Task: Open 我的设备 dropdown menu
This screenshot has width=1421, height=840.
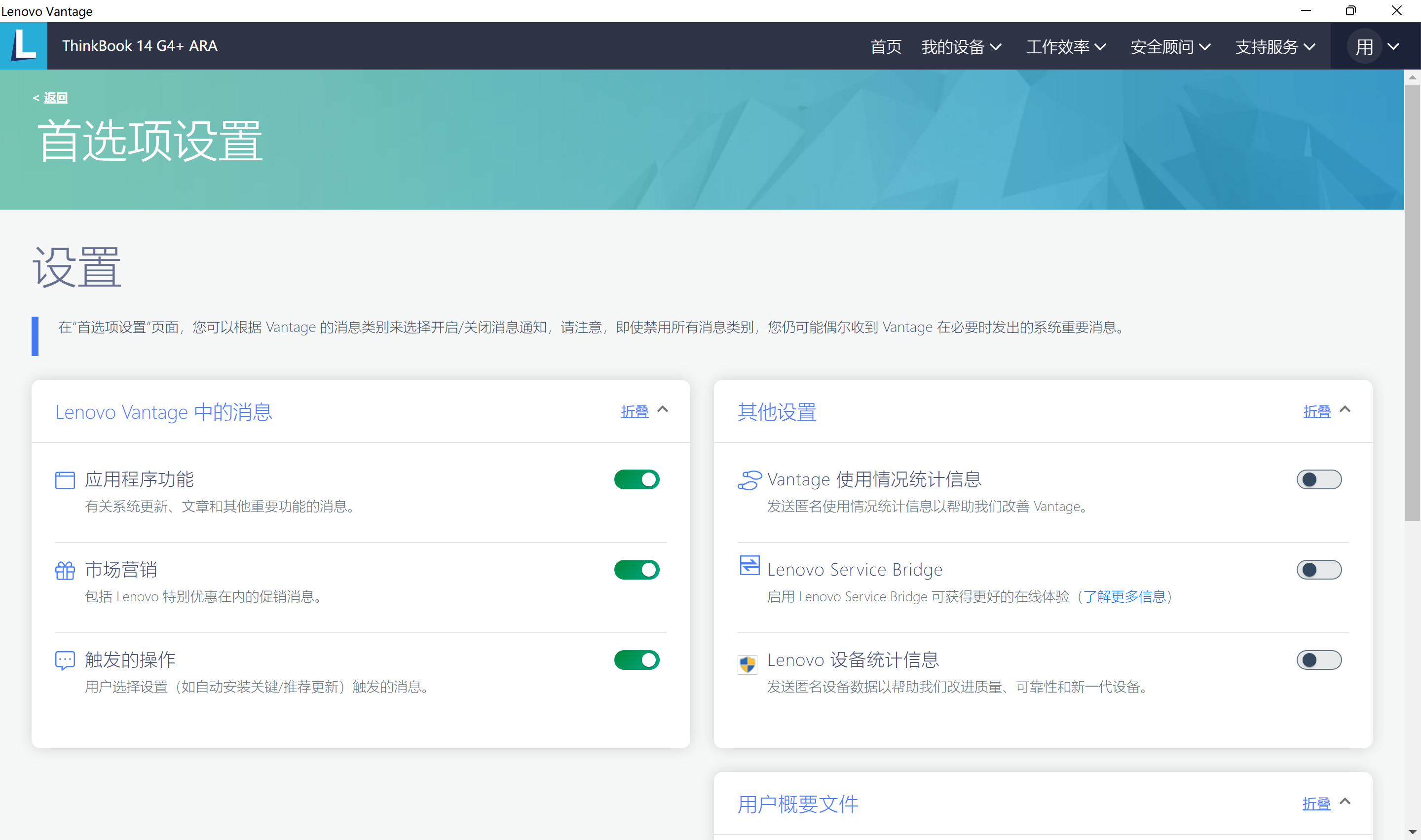Action: (x=961, y=46)
